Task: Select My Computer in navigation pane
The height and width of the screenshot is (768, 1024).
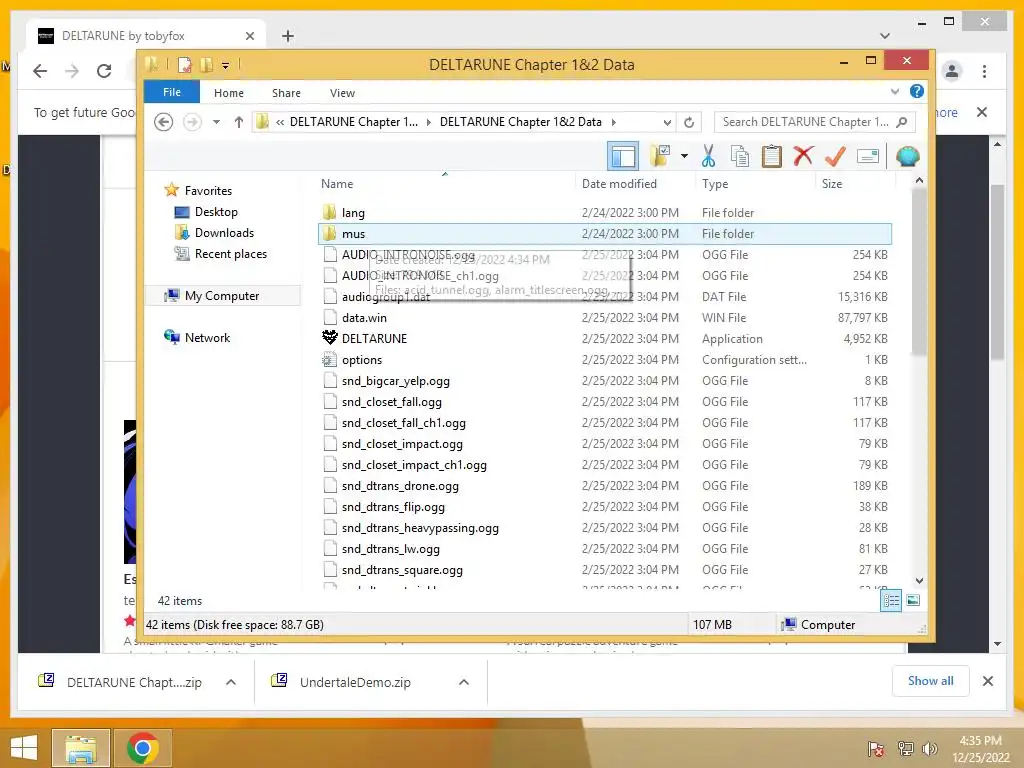Action: click(221, 296)
